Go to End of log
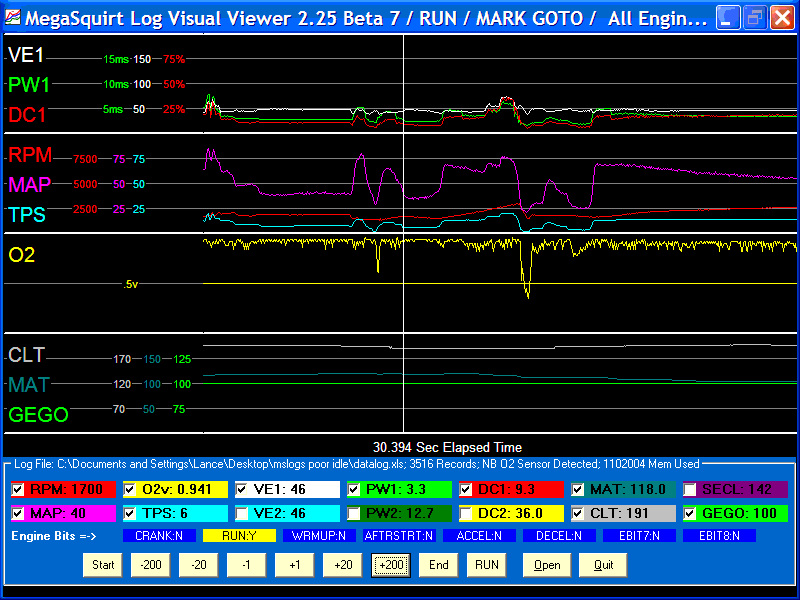 439,564
